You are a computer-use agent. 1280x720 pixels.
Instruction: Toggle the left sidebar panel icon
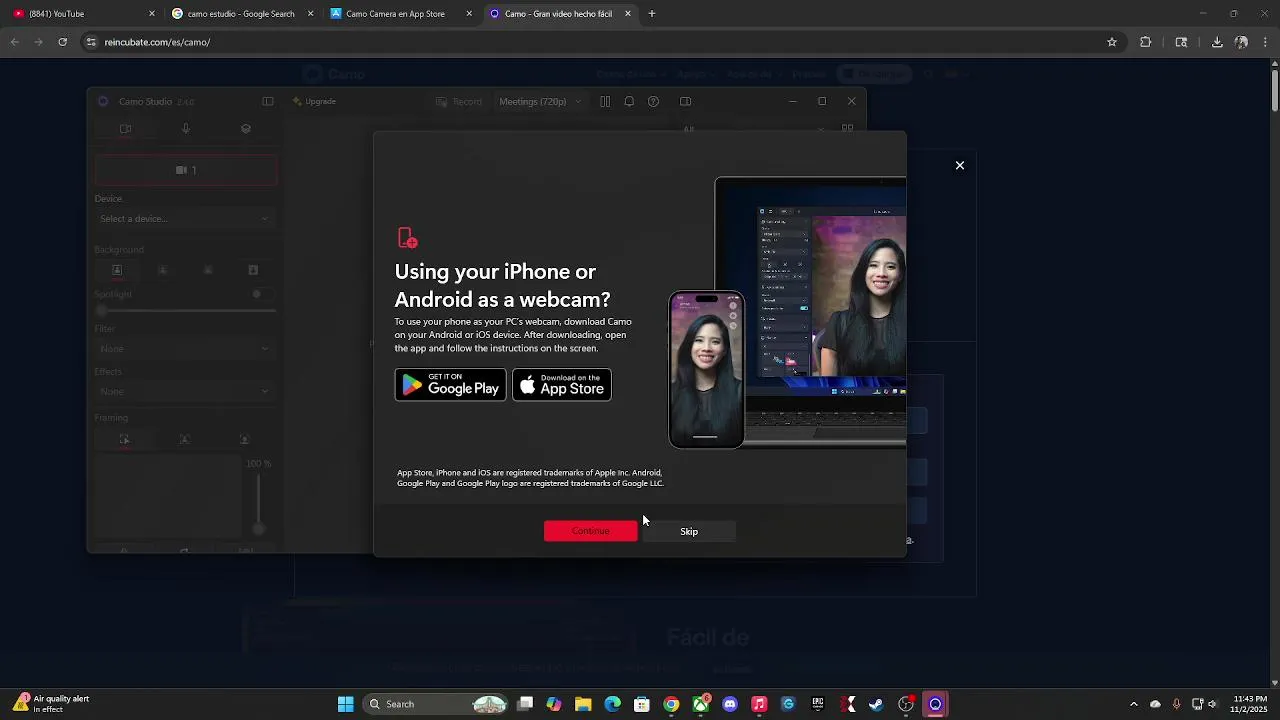pos(268,101)
